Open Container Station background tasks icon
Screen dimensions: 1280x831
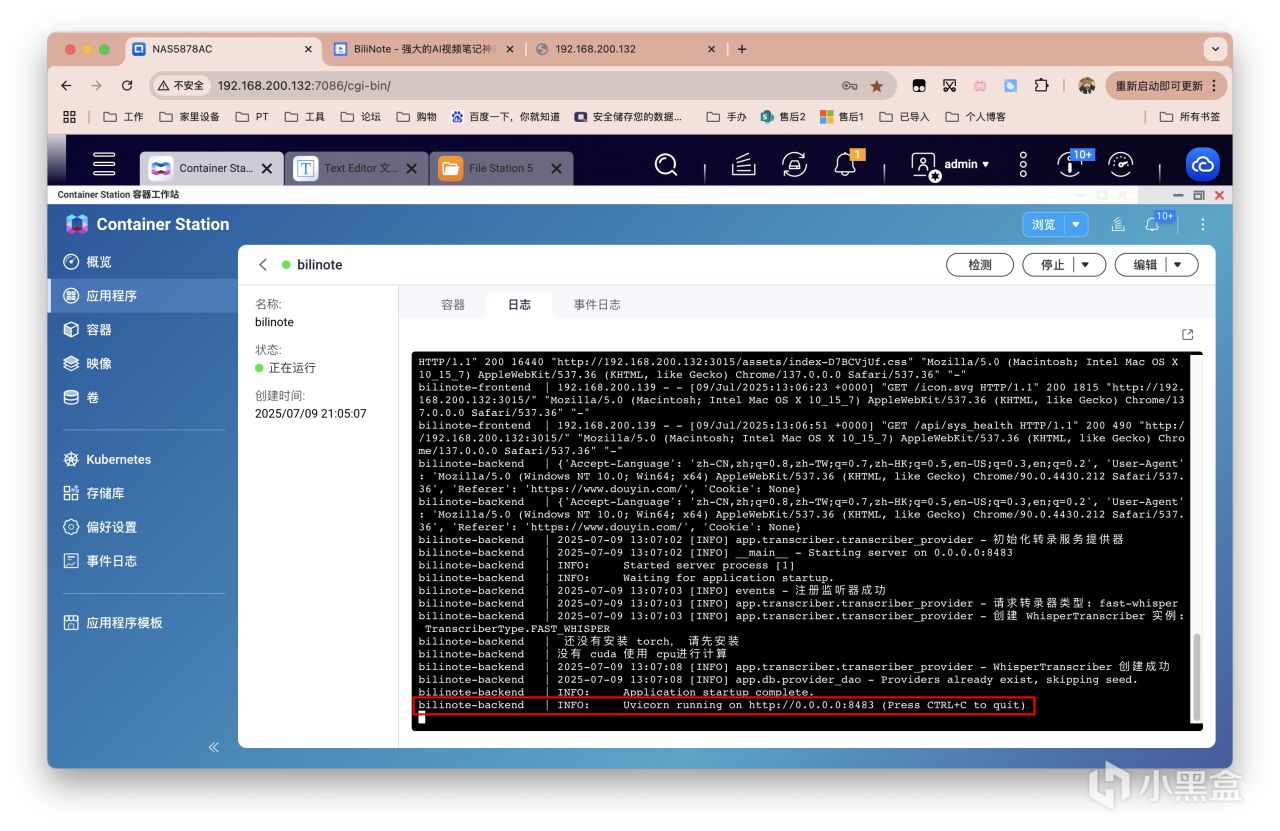click(1118, 225)
